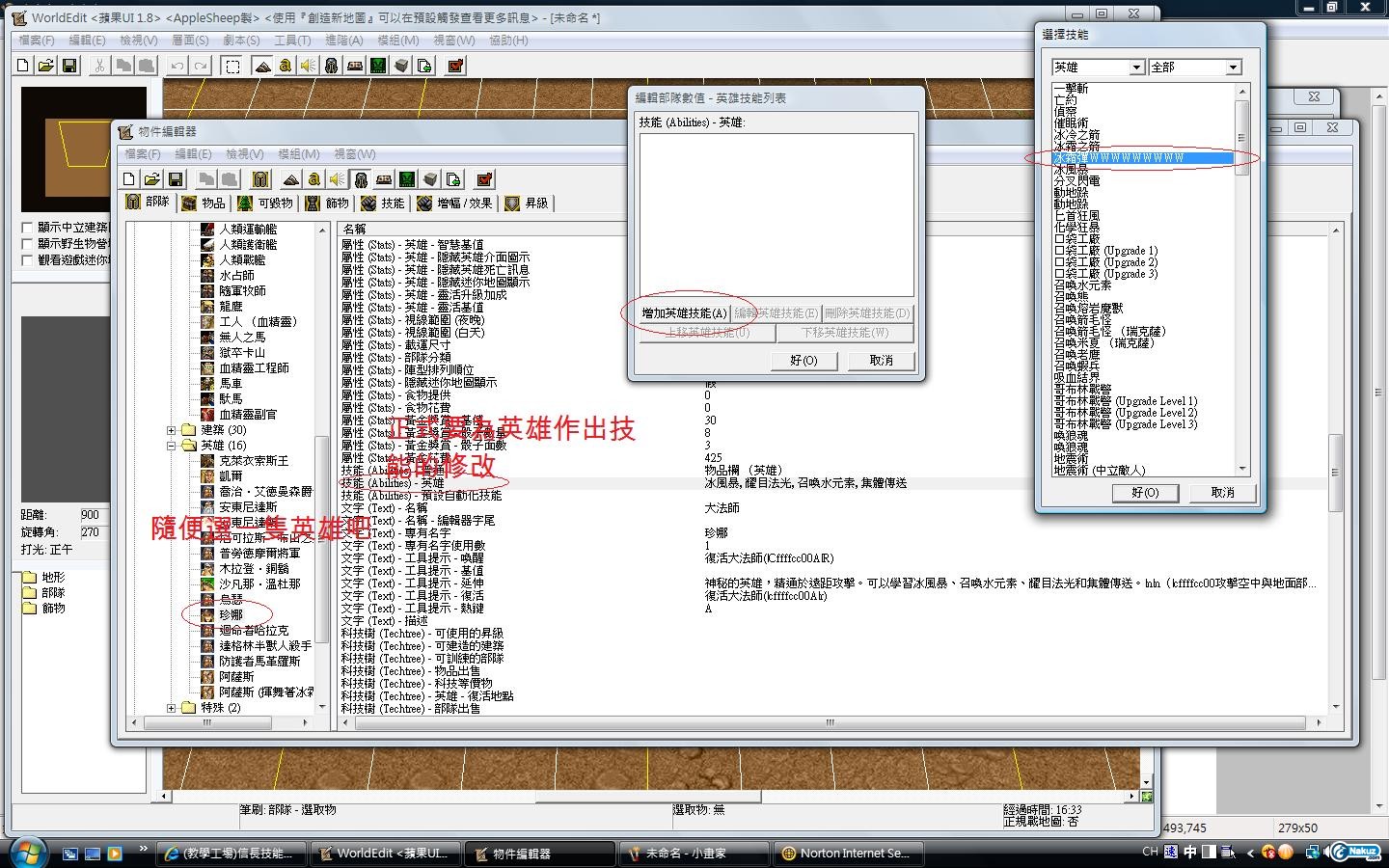Collapse 英雄 (16) tree folder
This screenshot has height=868, width=1389.
tap(172, 446)
